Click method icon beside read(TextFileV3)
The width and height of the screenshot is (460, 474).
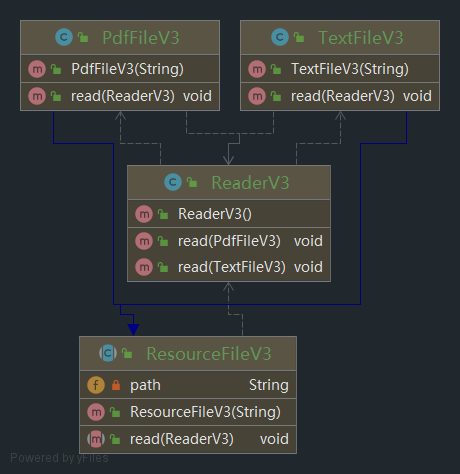(x=144, y=267)
